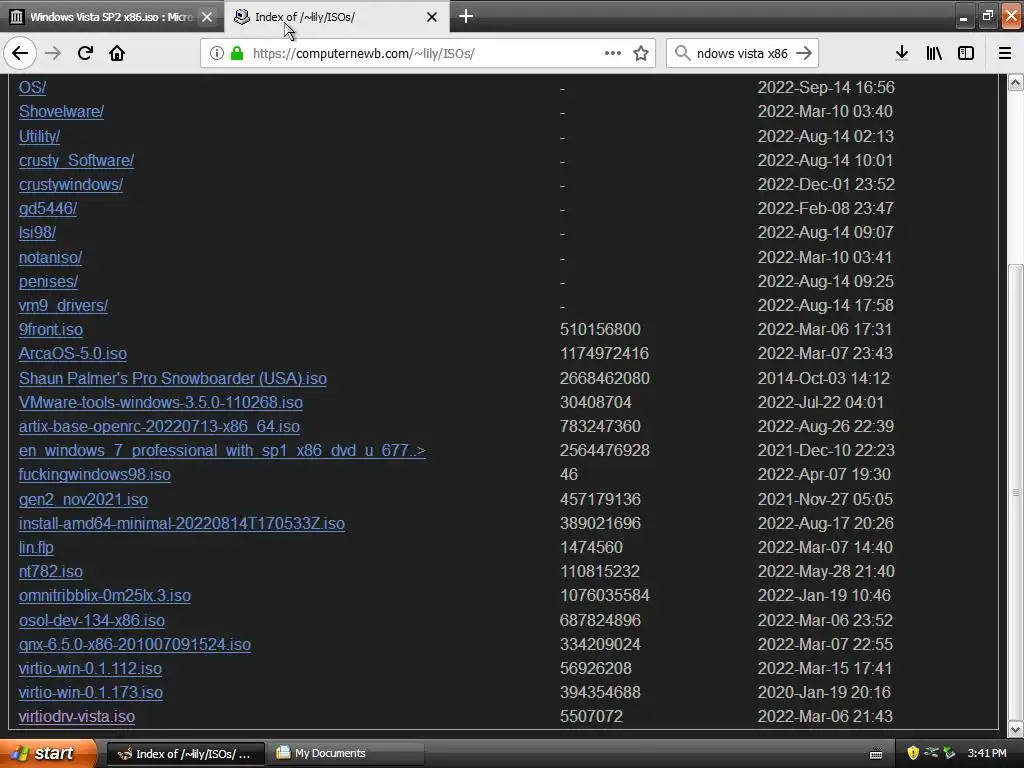Download gen2_nov2021.iso

click(83, 500)
